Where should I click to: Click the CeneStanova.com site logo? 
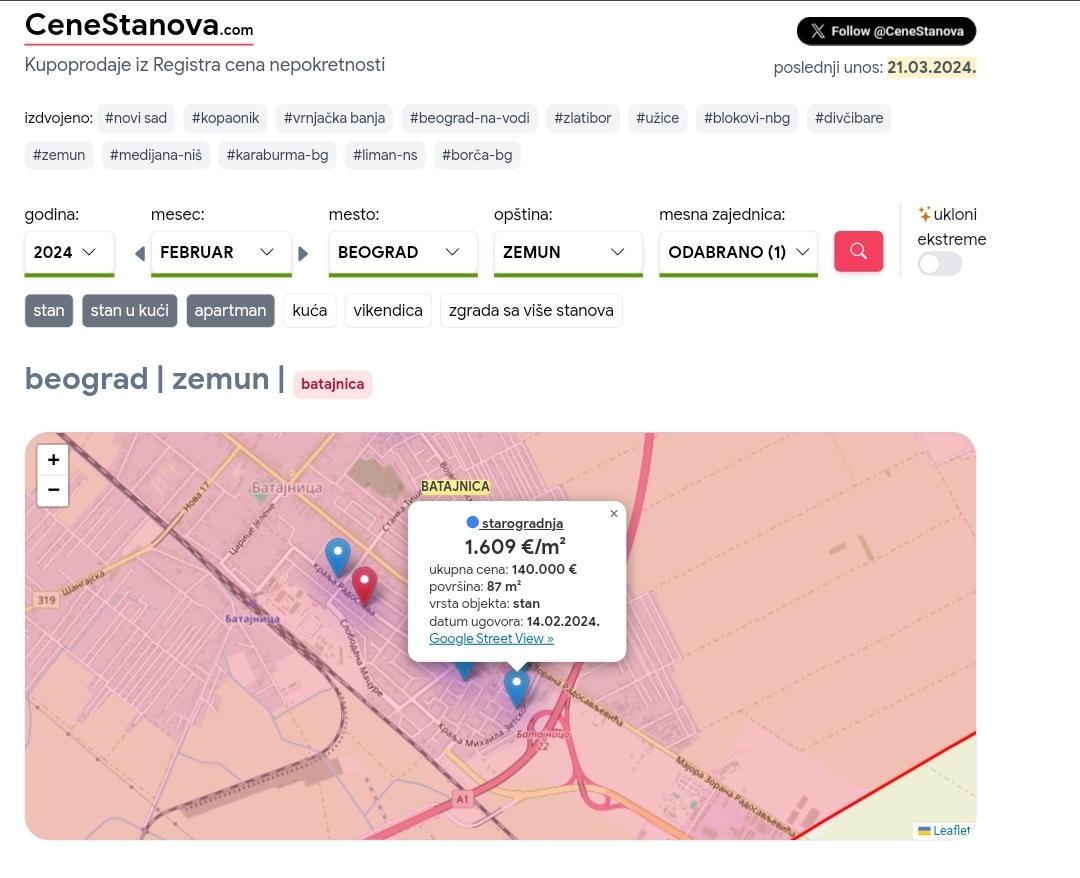pos(139,26)
